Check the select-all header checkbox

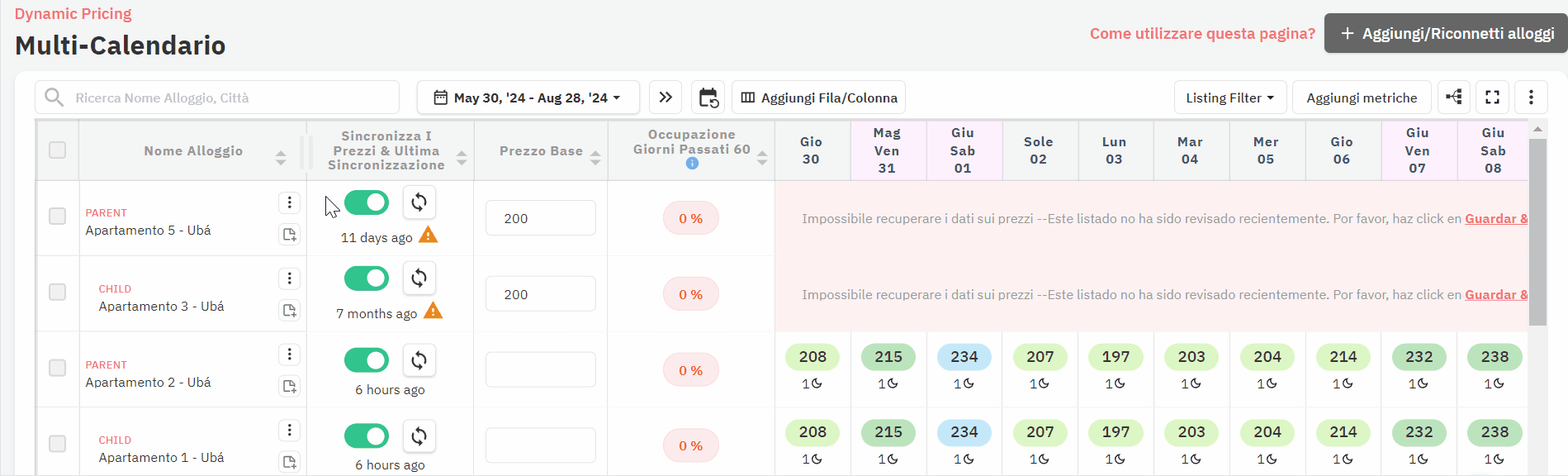[x=57, y=150]
